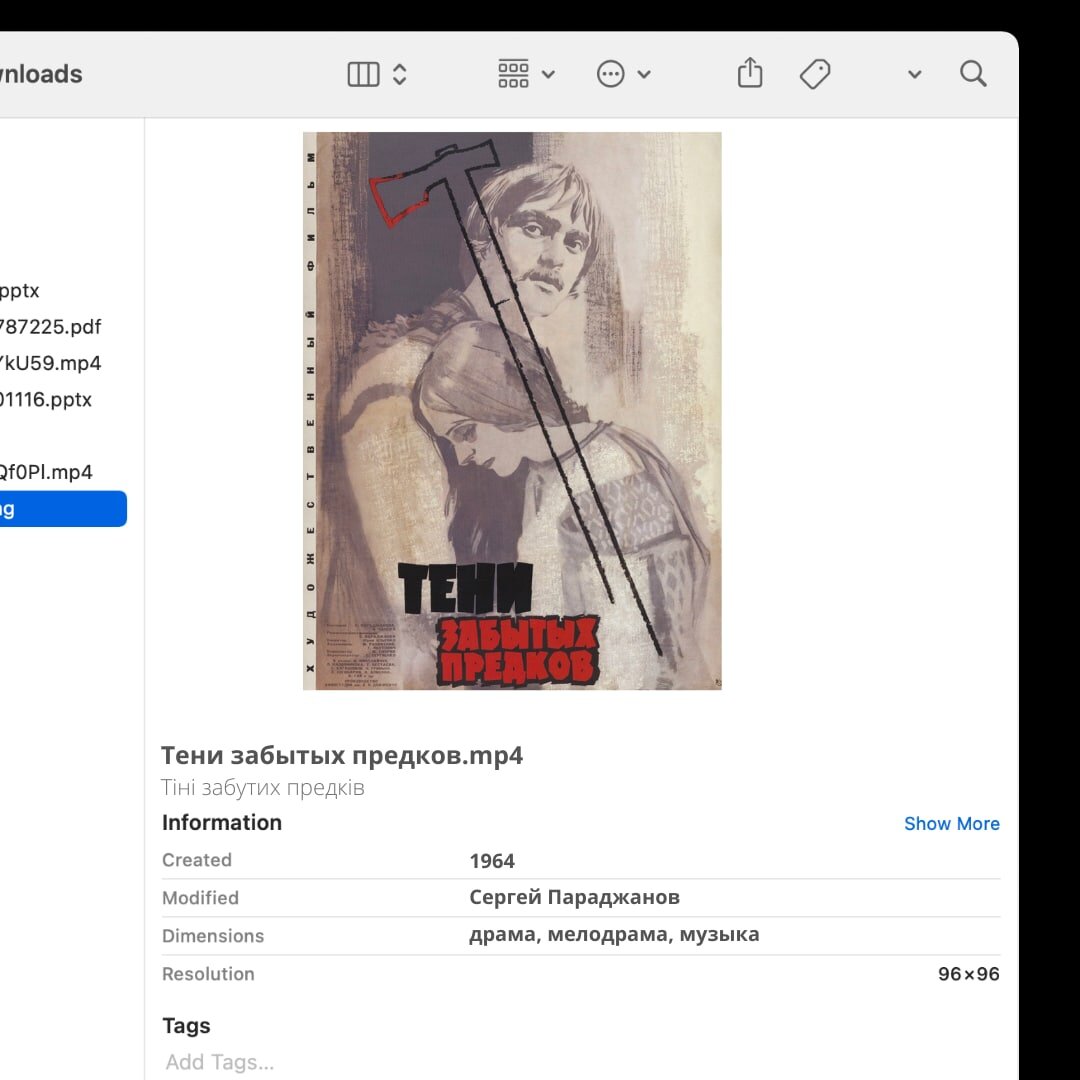The width and height of the screenshot is (1080, 1080).
Task: Click the subtitle Тіні забутих предків
Action: click(262, 787)
